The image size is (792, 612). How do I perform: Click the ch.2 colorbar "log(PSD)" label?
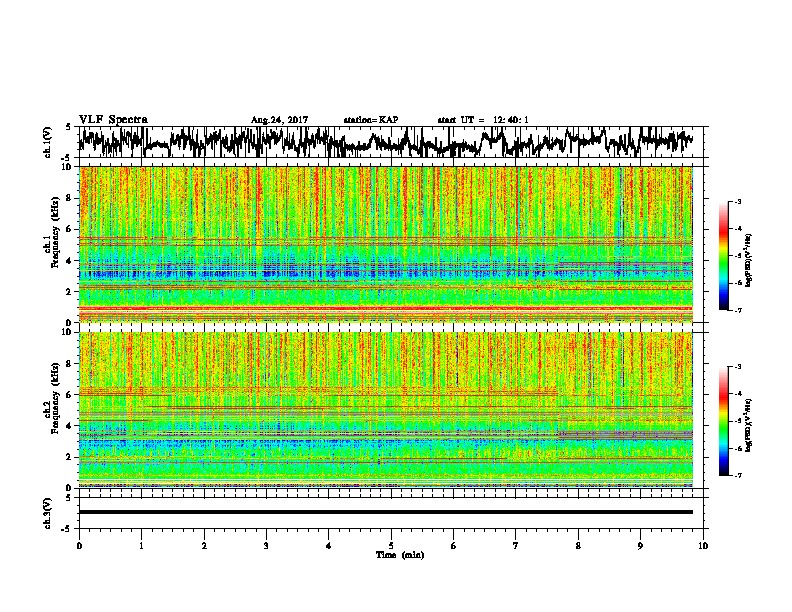[748, 425]
